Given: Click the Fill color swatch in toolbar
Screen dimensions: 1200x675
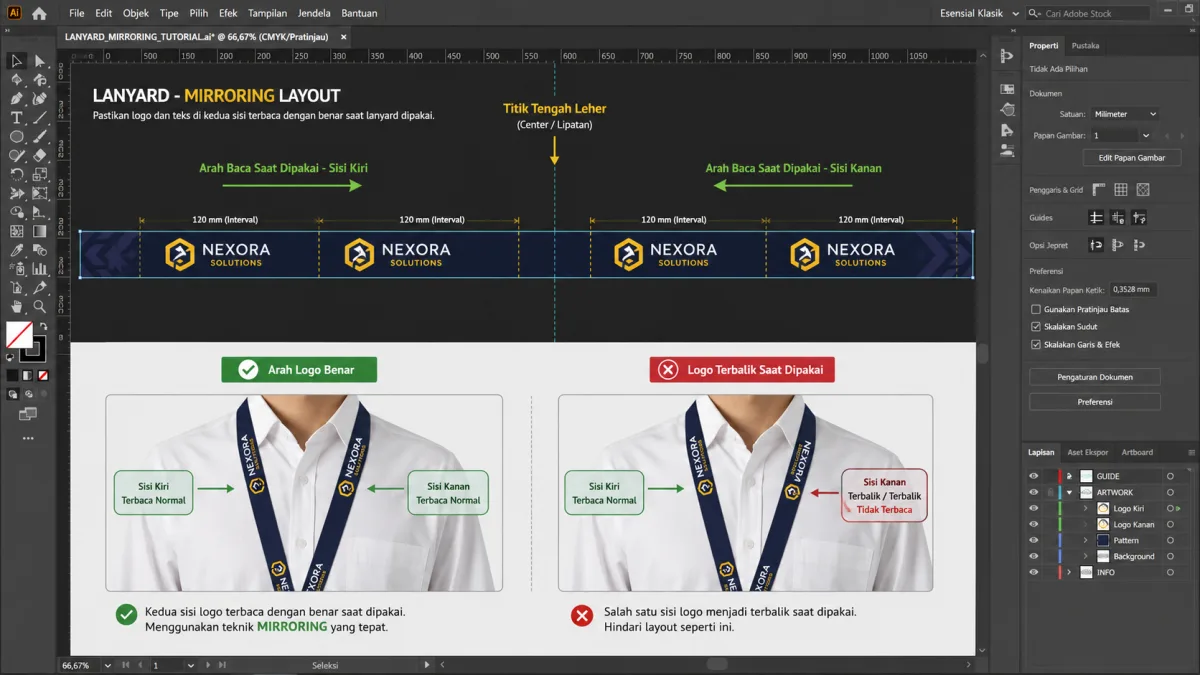Looking at the screenshot, I should [x=19, y=335].
